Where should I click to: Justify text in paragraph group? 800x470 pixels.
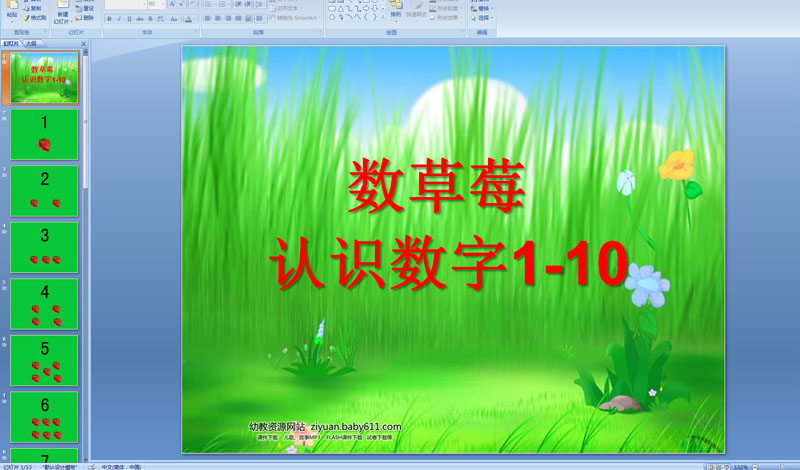(x=238, y=18)
